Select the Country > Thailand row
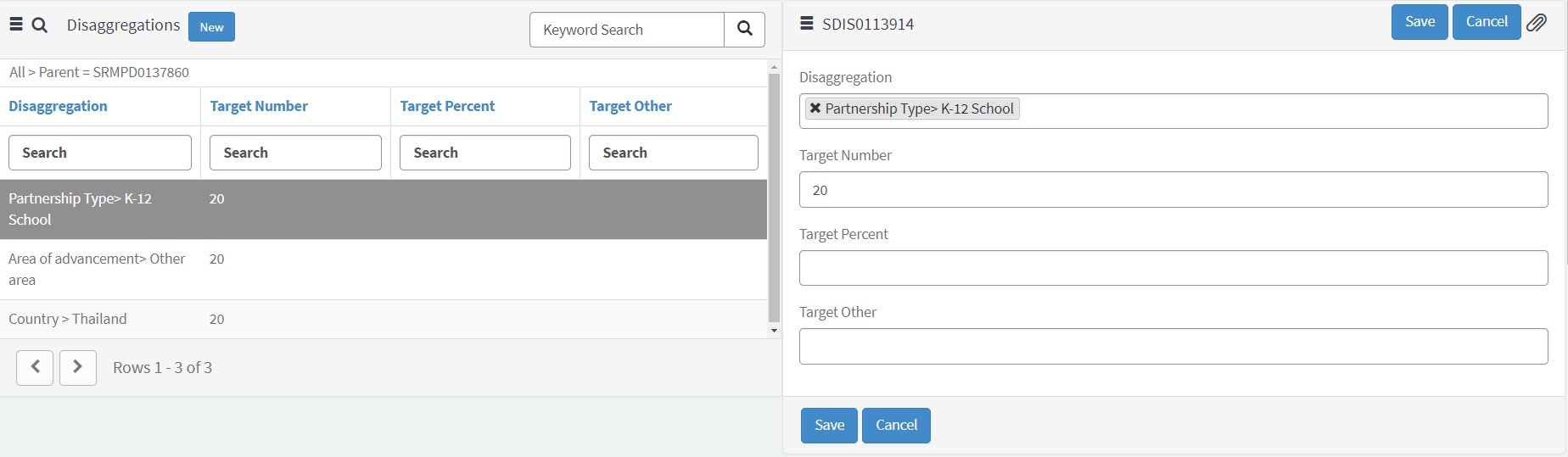 (x=68, y=319)
